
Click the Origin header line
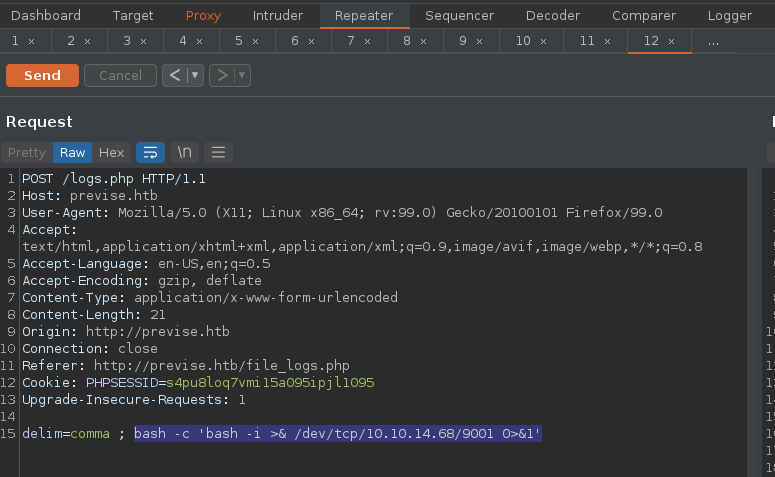(126, 331)
